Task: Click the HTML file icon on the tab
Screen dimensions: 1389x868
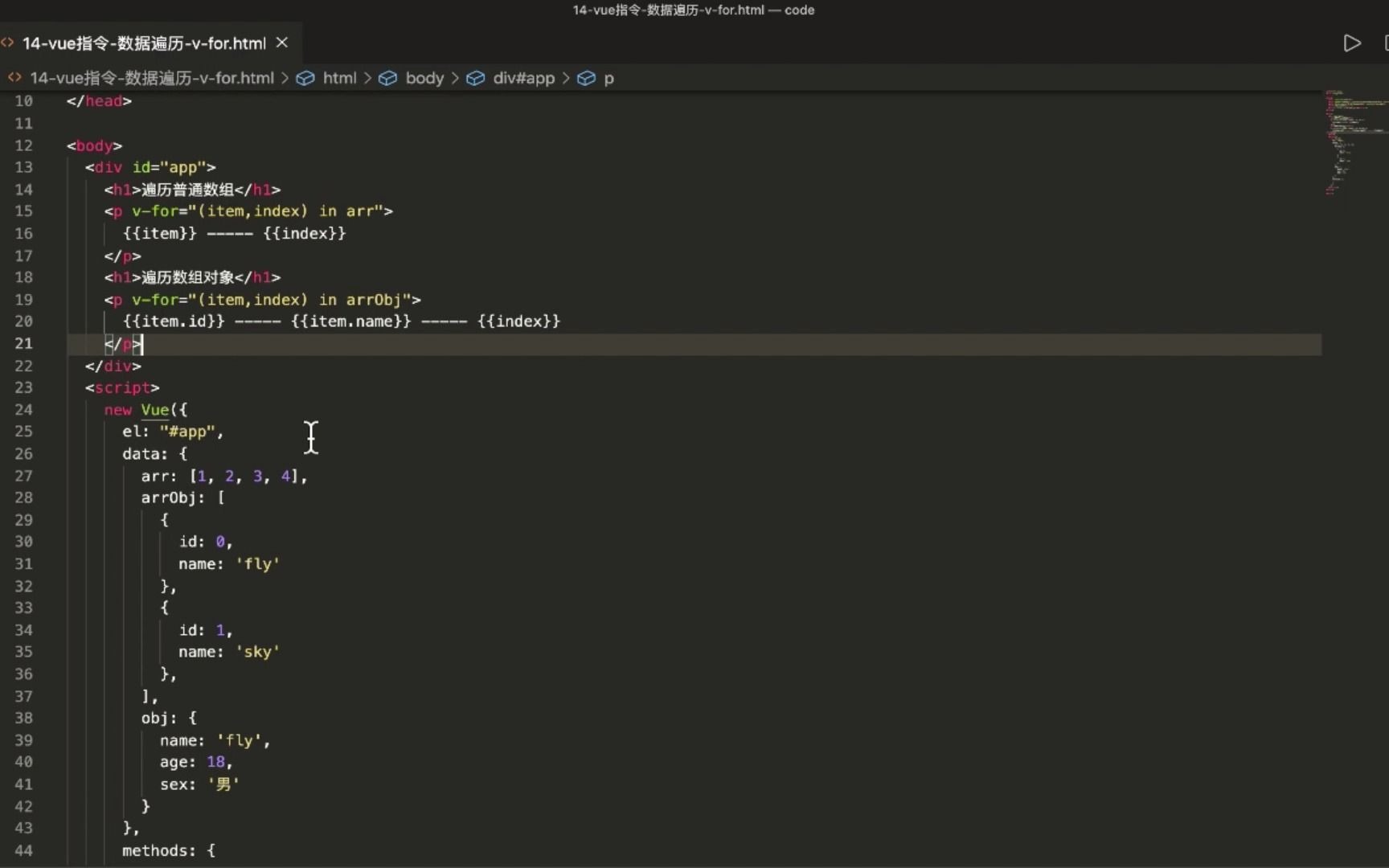Action: [x=7, y=43]
